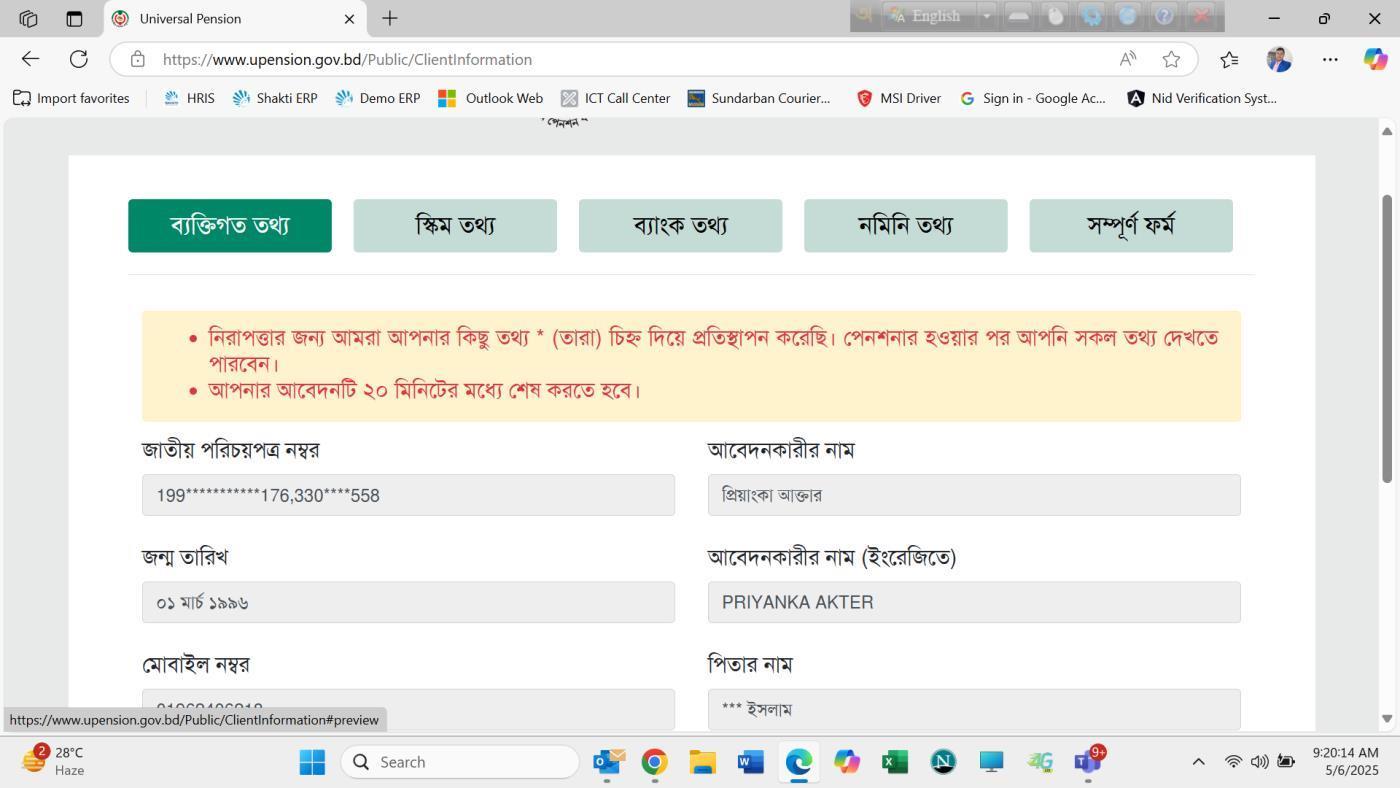Click the gear settings icon in Avro bar
The image size is (1400, 788).
1091,16
